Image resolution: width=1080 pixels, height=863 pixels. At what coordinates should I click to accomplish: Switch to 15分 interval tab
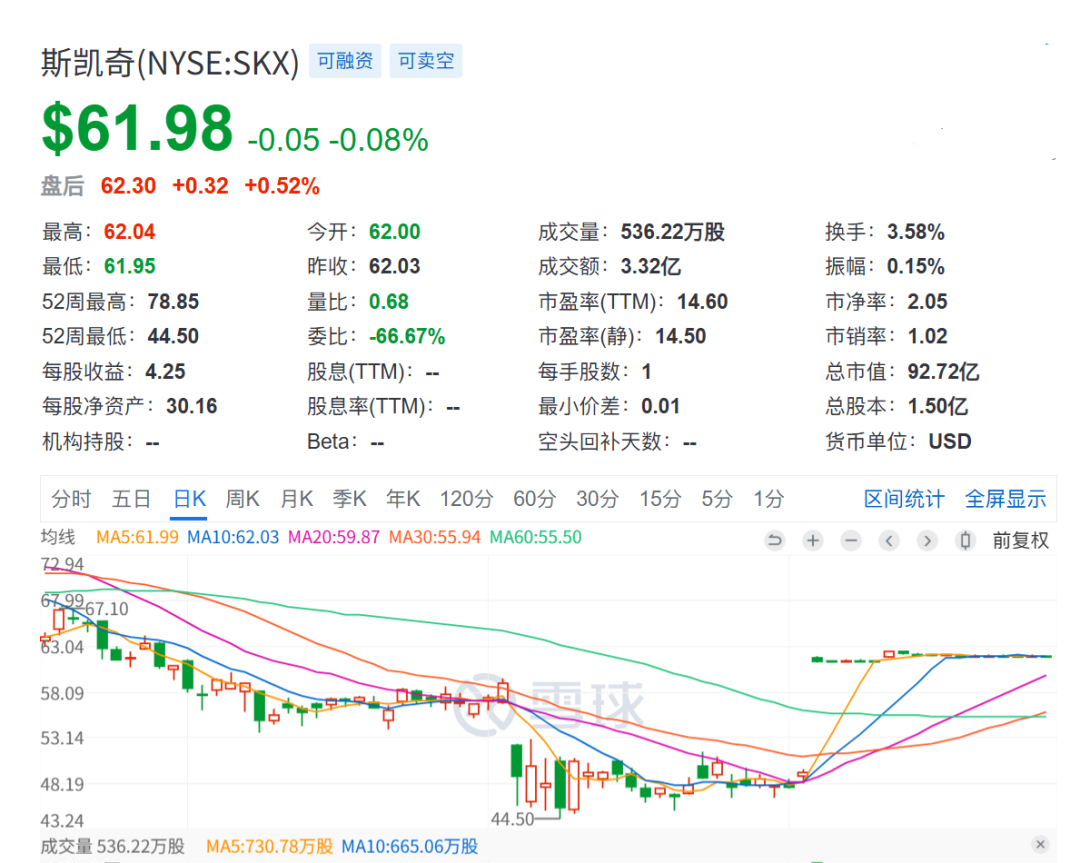coord(660,499)
